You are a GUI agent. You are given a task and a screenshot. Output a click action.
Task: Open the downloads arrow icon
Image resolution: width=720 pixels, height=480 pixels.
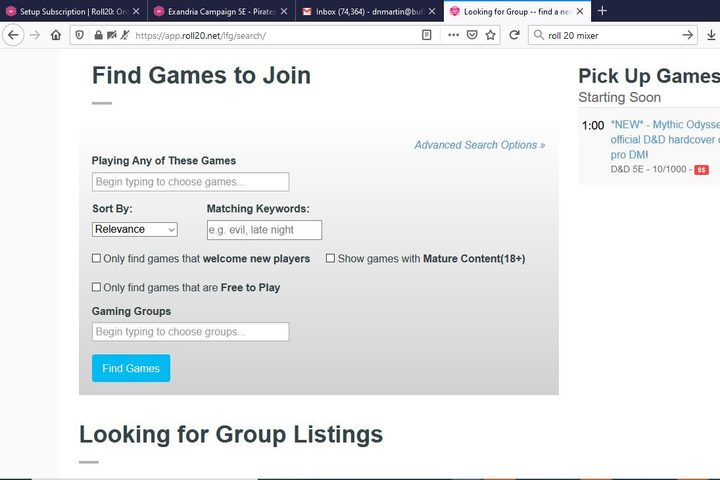click(711, 35)
